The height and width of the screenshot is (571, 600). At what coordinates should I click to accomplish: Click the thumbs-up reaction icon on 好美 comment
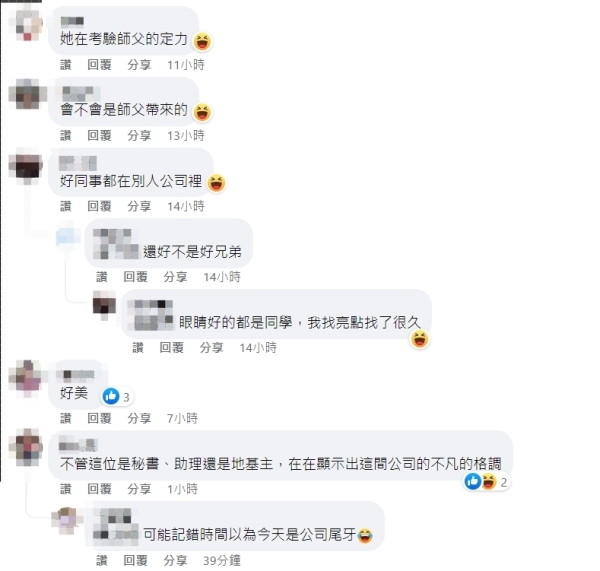click(x=111, y=396)
